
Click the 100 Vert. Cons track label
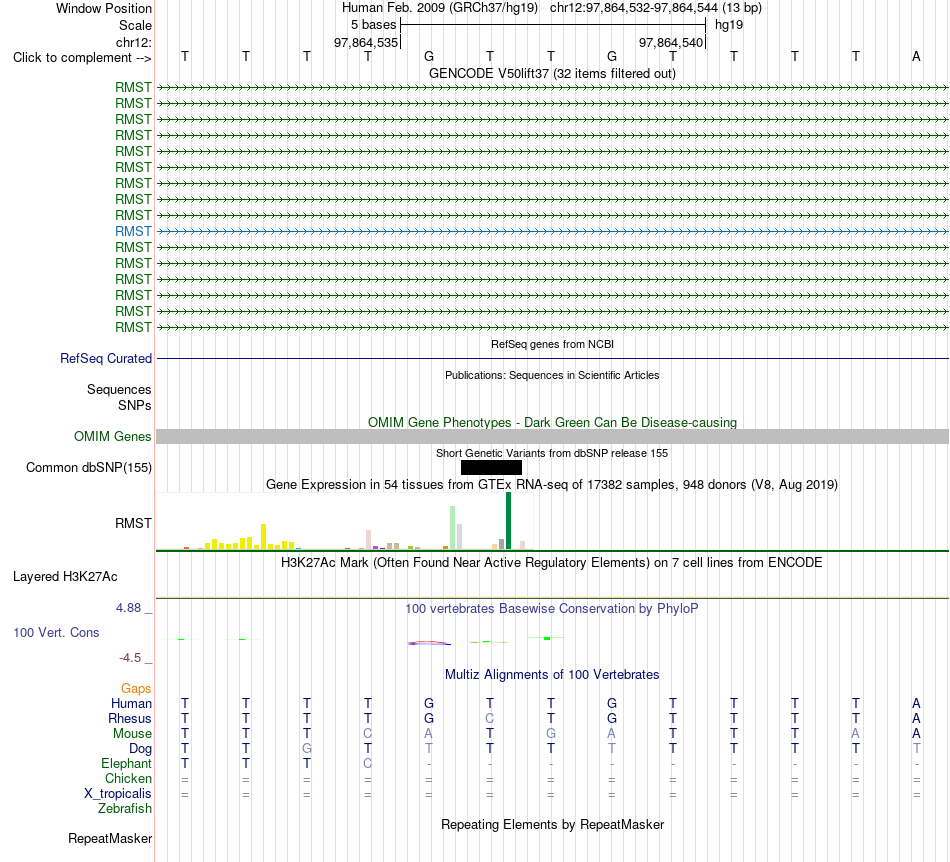56,632
